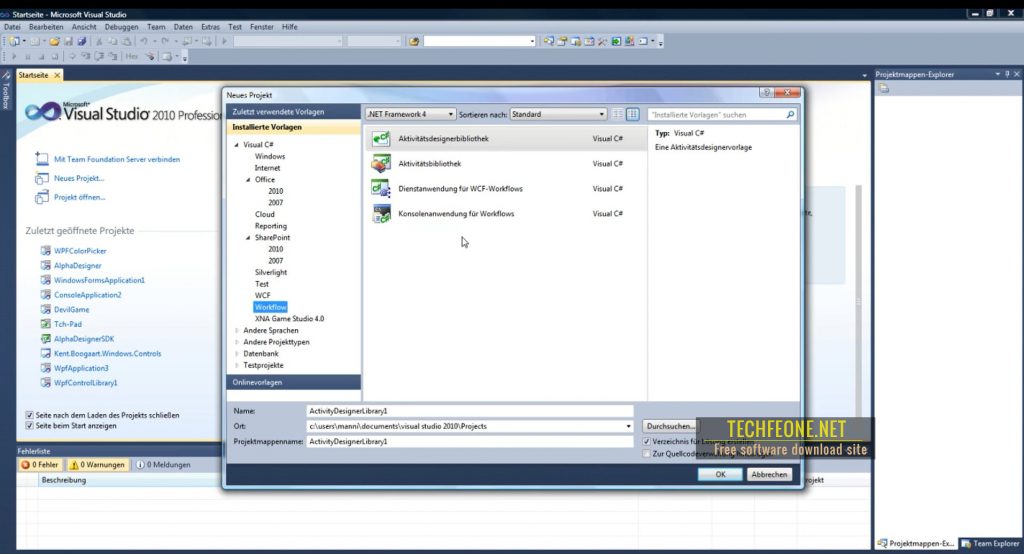Click the Start Debugging play icon
The width and height of the screenshot is (1024, 554).
pyautogui.click(x=224, y=41)
